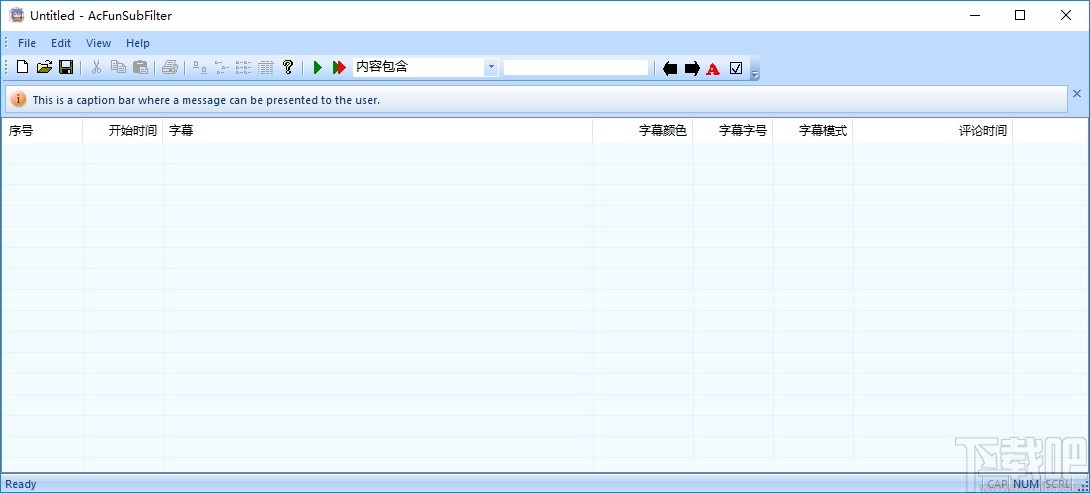Maximize the AcFunSubFilter window
The width and height of the screenshot is (1090, 493).
[x=1020, y=15]
